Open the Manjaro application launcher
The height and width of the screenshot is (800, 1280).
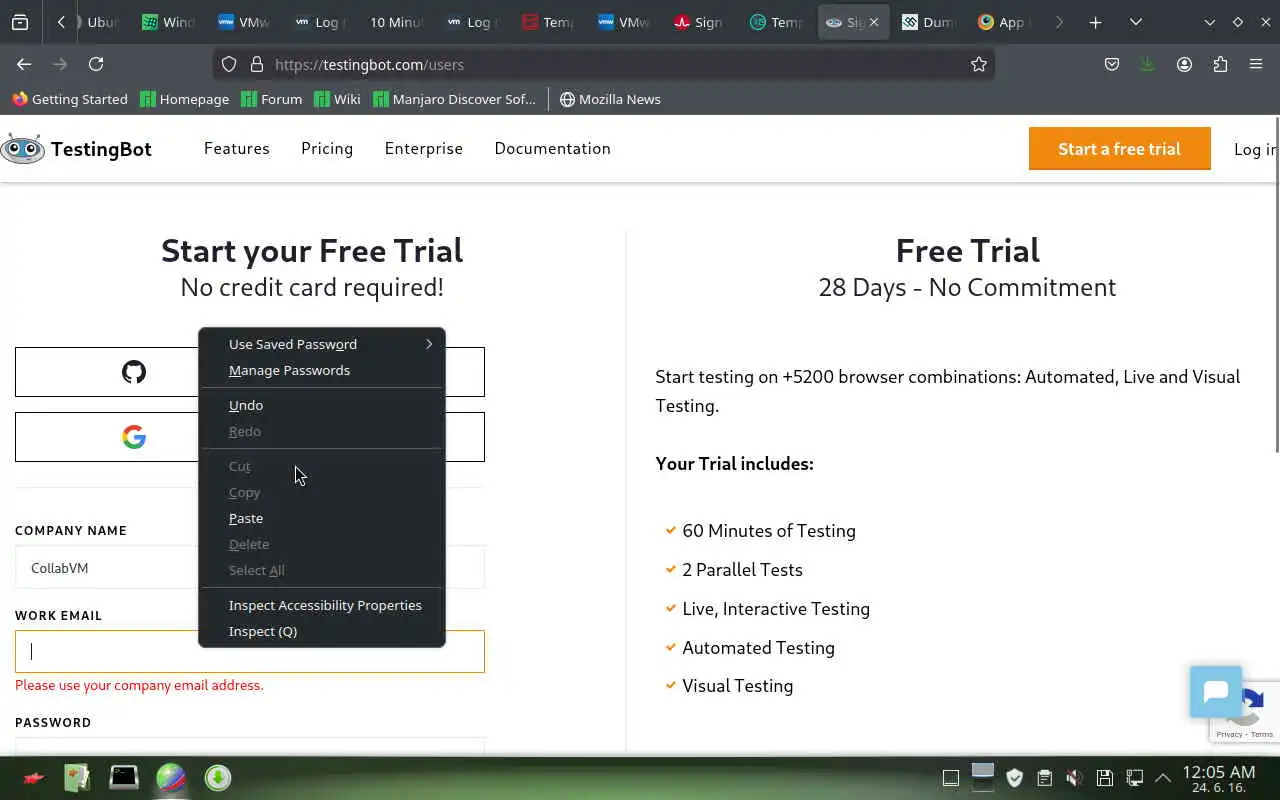point(33,778)
